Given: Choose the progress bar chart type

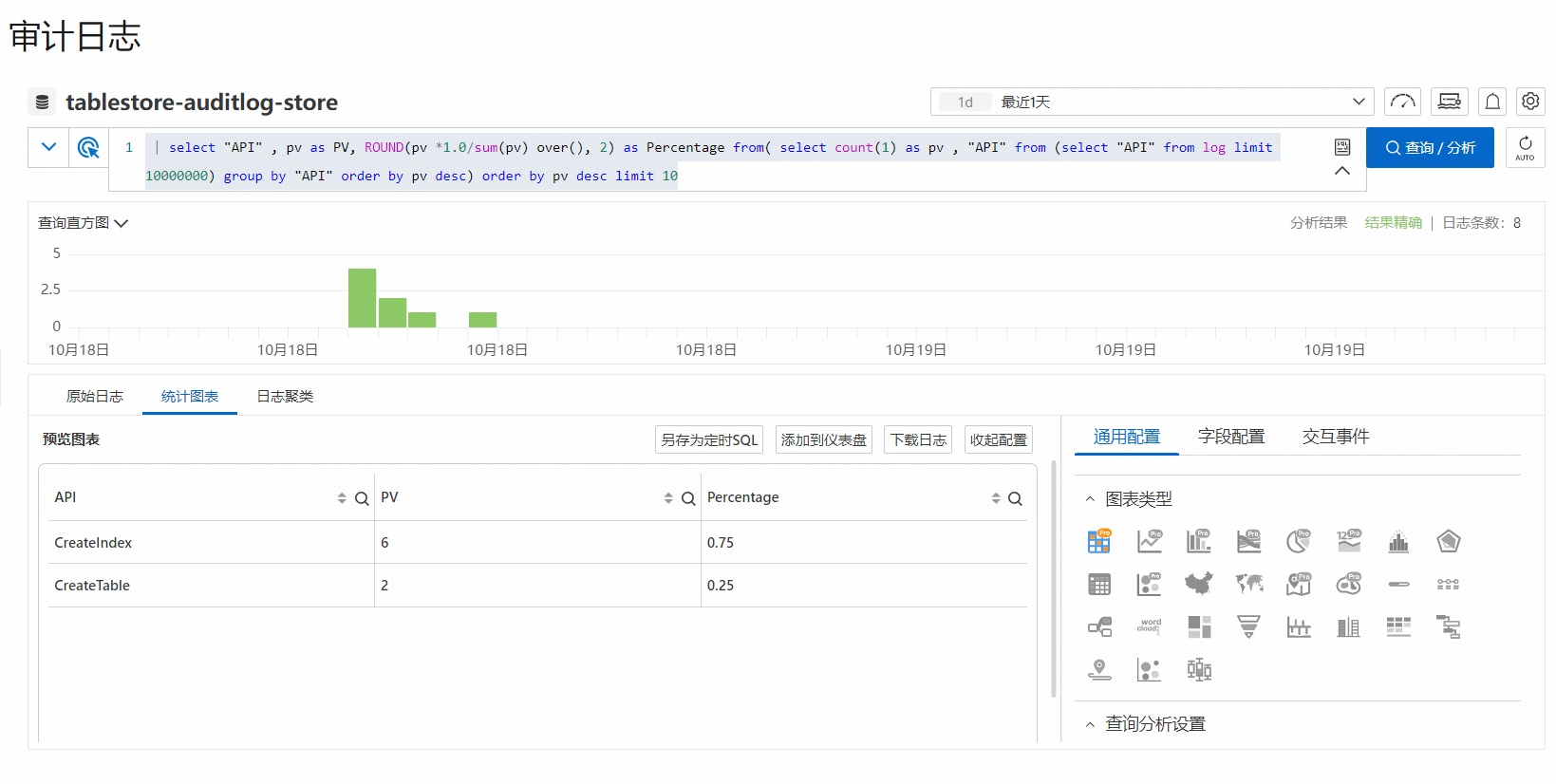Looking at the screenshot, I should 1398,584.
